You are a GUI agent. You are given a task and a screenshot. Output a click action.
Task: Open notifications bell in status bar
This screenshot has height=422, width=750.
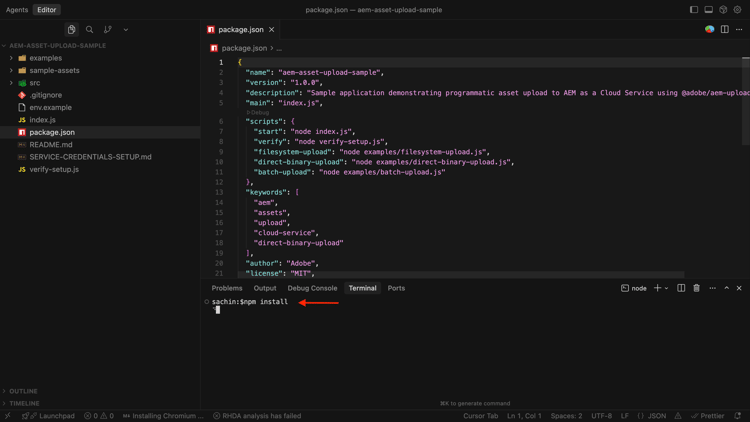pos(738,416)
